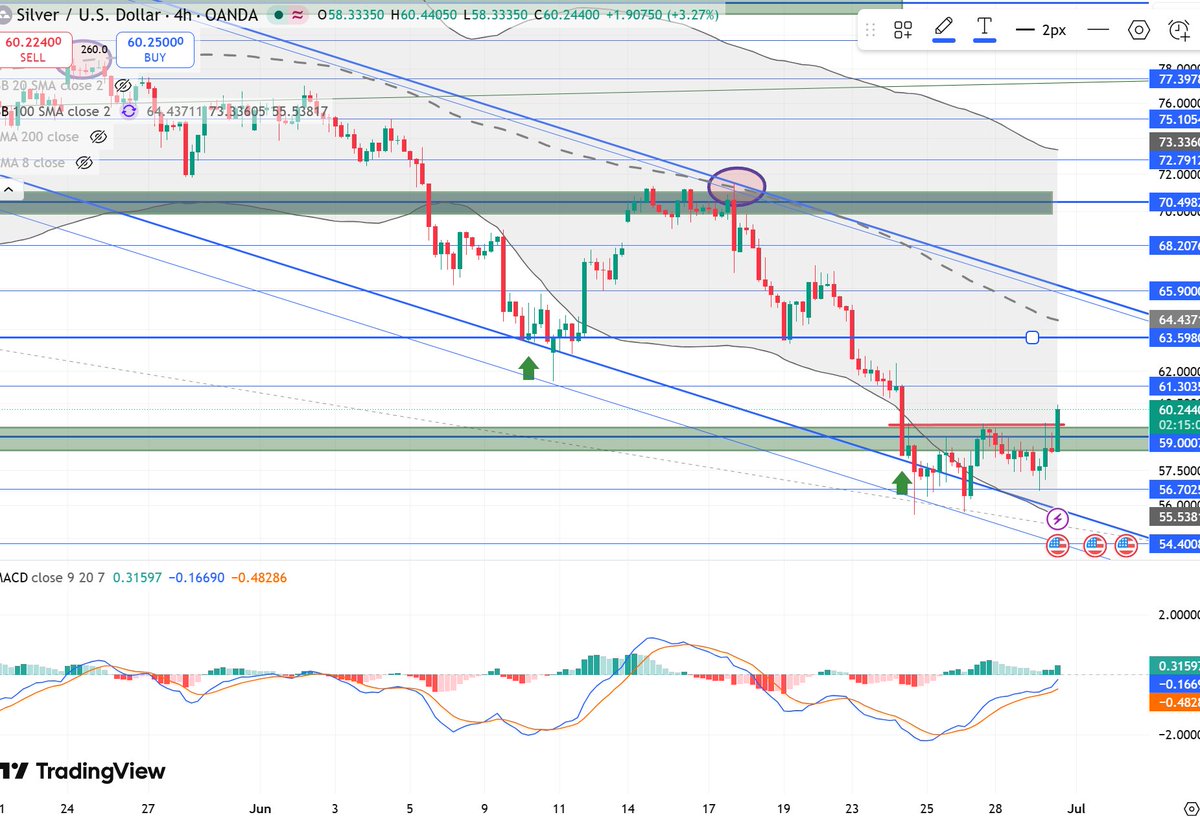
Task: Open drawing settings hexagon icon
Action: pyautogui.click(x=1139, y=30)
